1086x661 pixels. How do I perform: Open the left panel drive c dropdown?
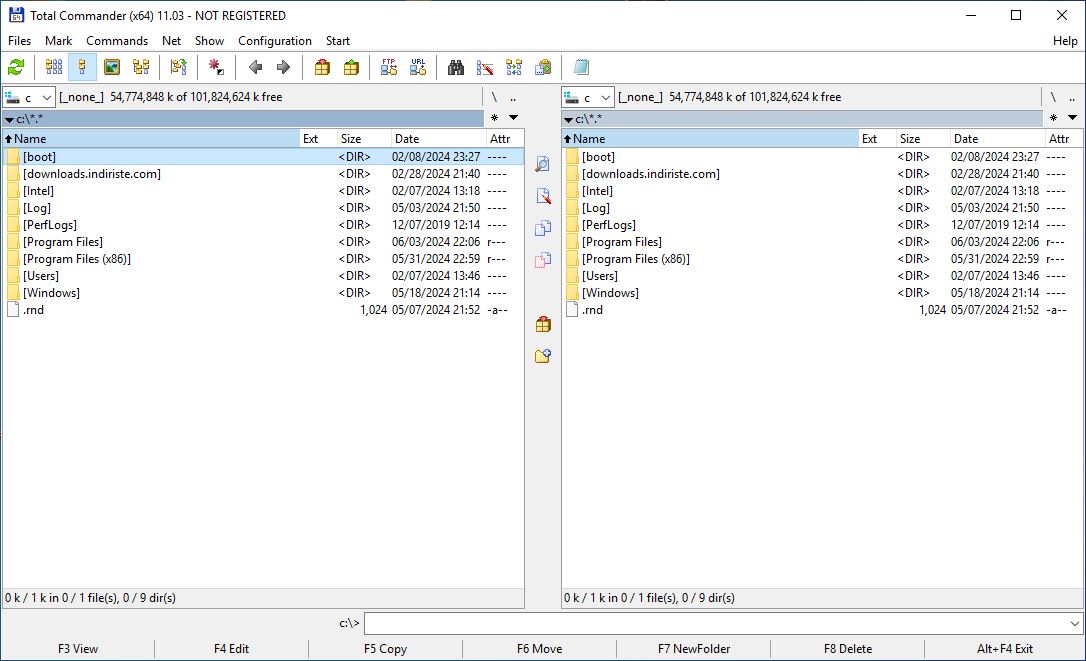[x=28, y=97]
